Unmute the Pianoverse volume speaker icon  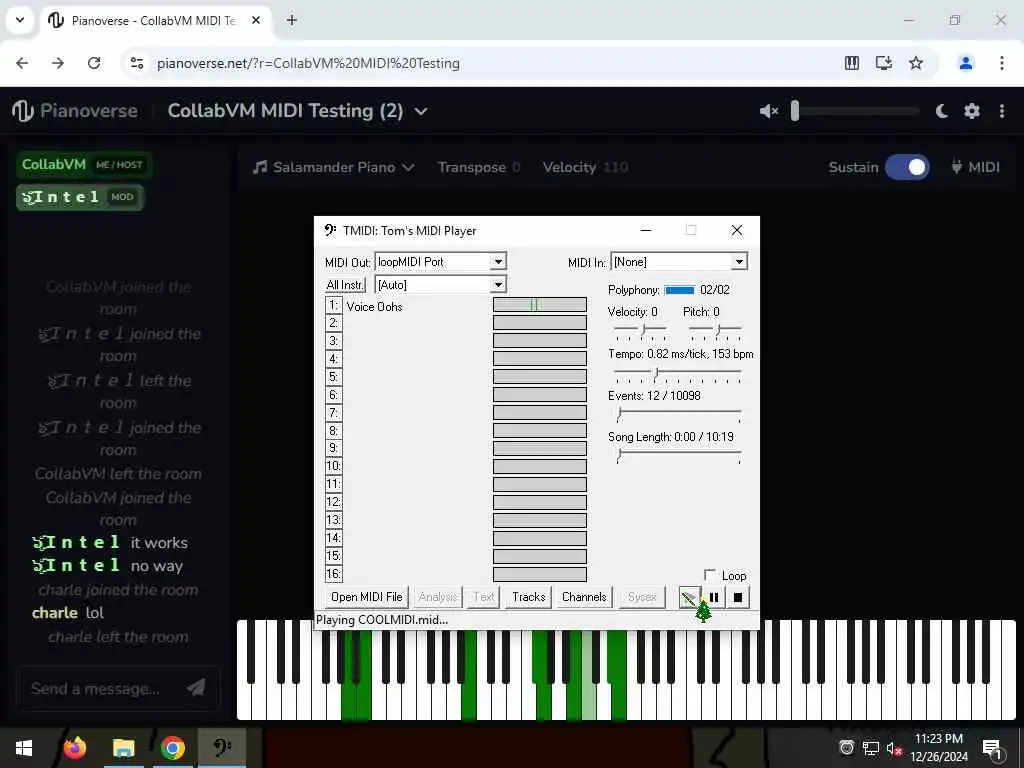coord(769,111)
